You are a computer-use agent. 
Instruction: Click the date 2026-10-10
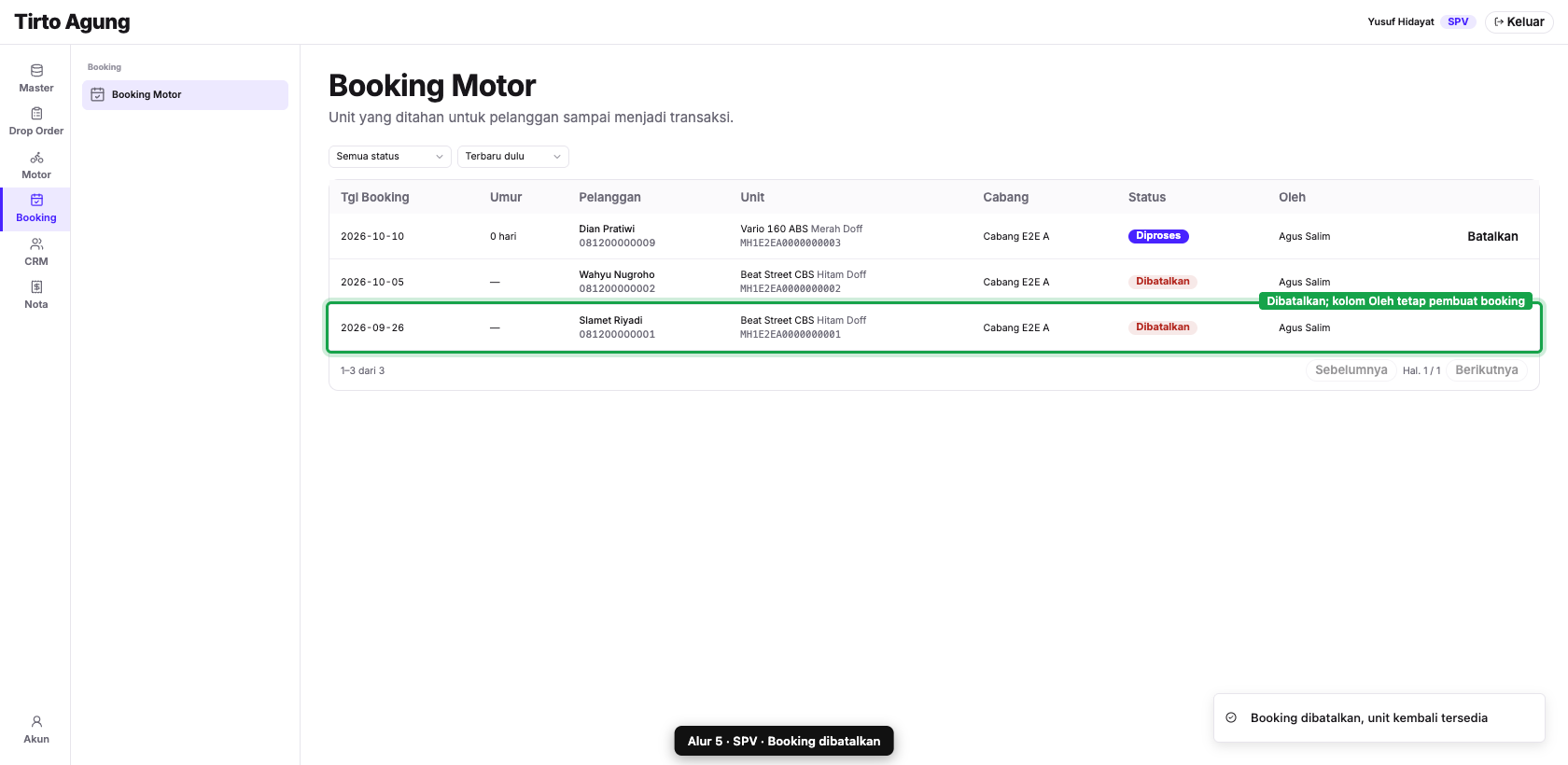[372, 236]
